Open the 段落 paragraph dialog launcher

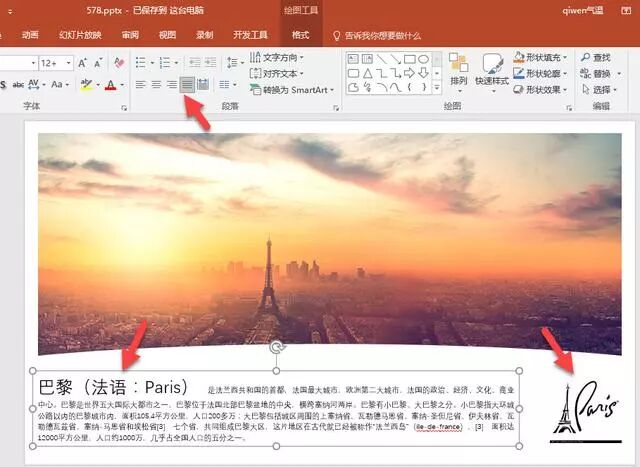(x=336, y=108)
